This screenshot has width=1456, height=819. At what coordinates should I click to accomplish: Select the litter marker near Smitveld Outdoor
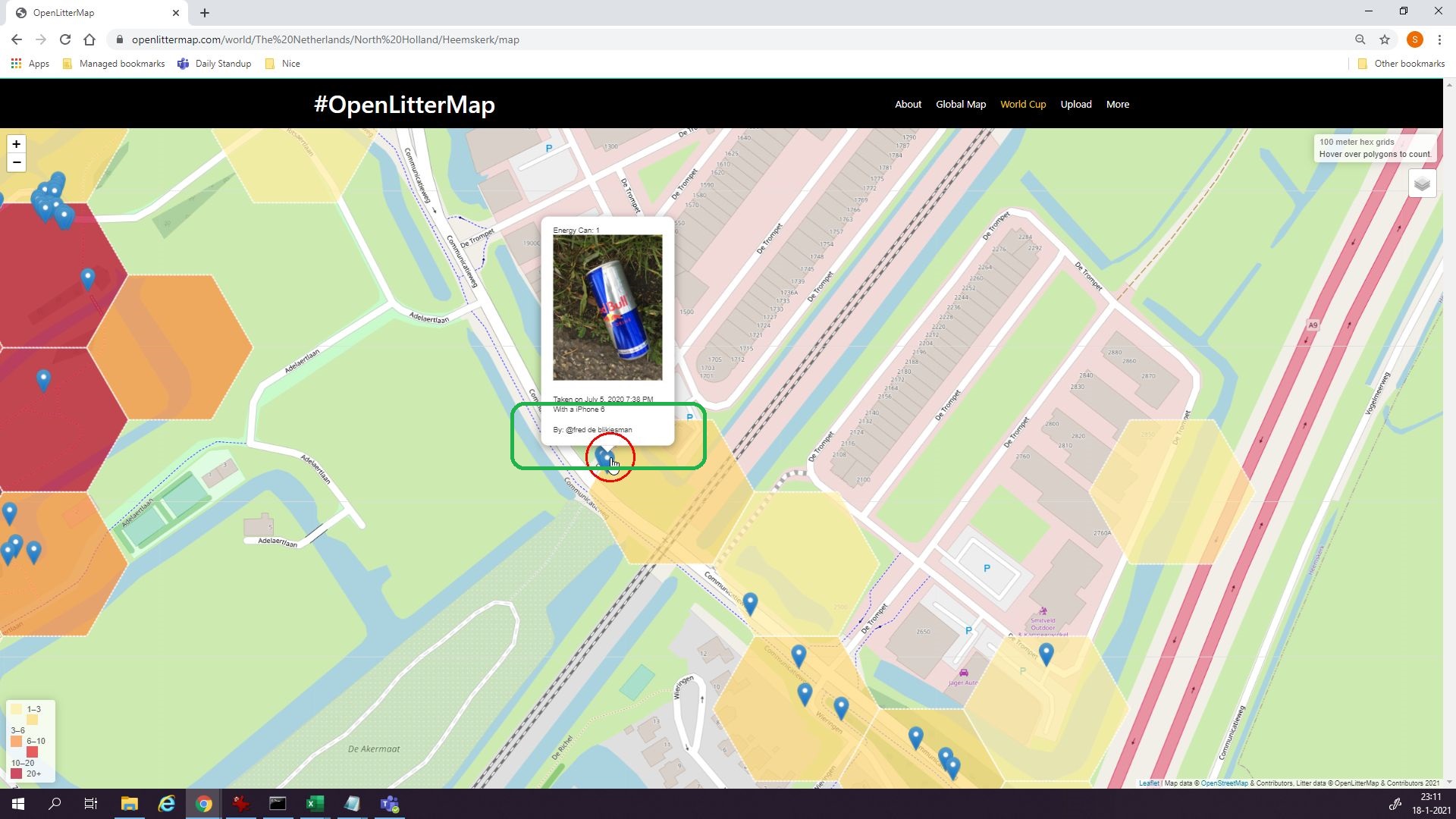coord(1046,653)
